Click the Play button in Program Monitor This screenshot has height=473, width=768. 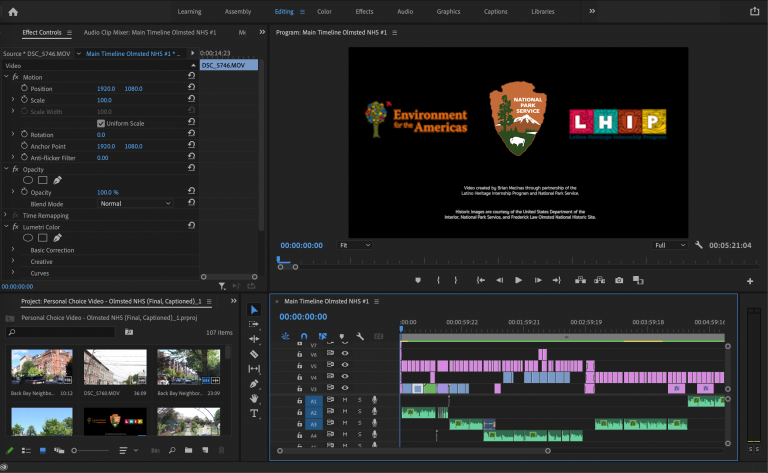[x=518, y=280]
